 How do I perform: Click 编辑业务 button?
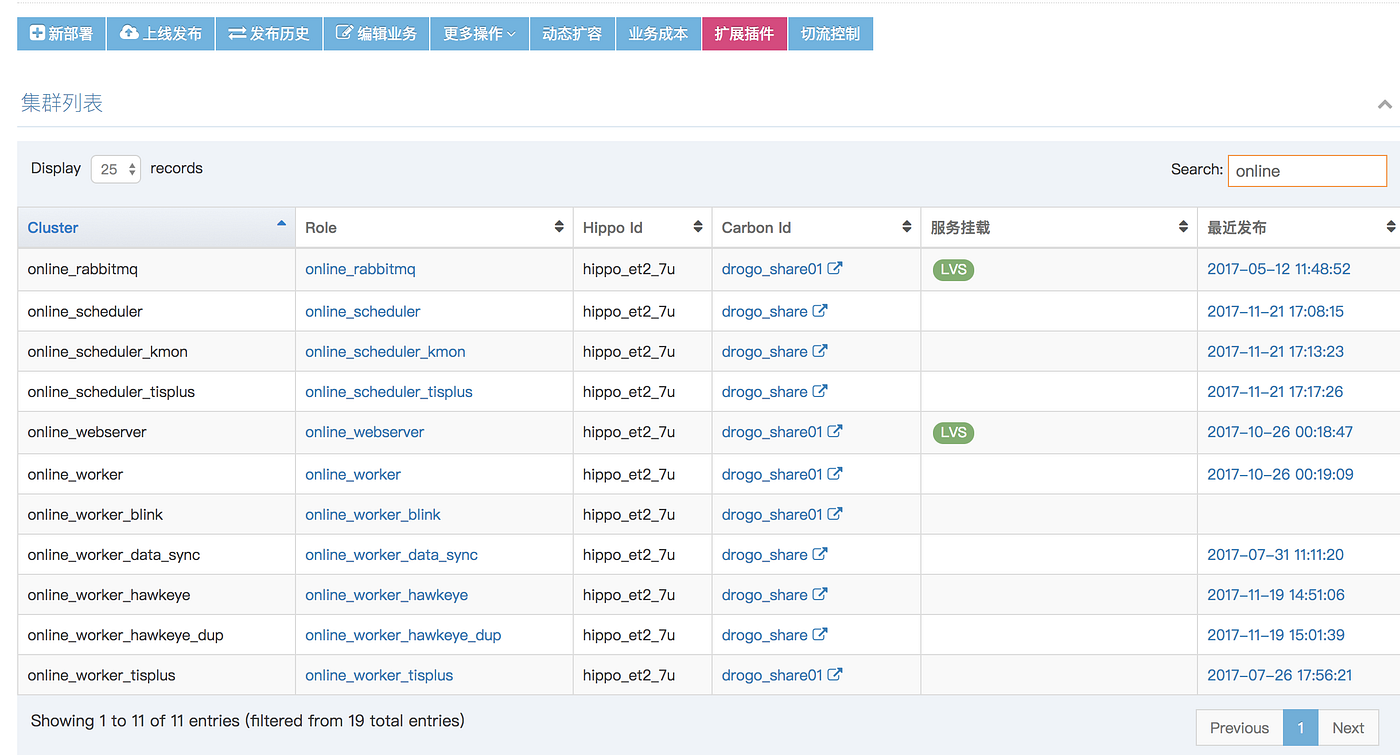(x=376, y=33)
